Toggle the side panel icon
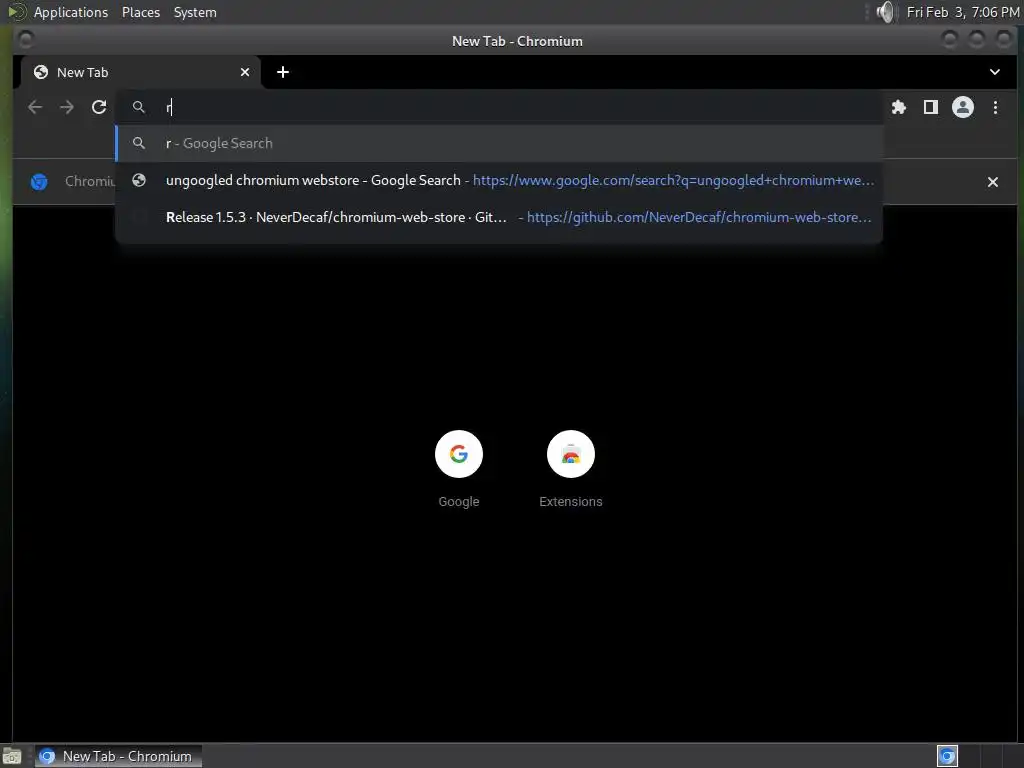This screenshot has width=1024, height=768. tap(931, 107)
